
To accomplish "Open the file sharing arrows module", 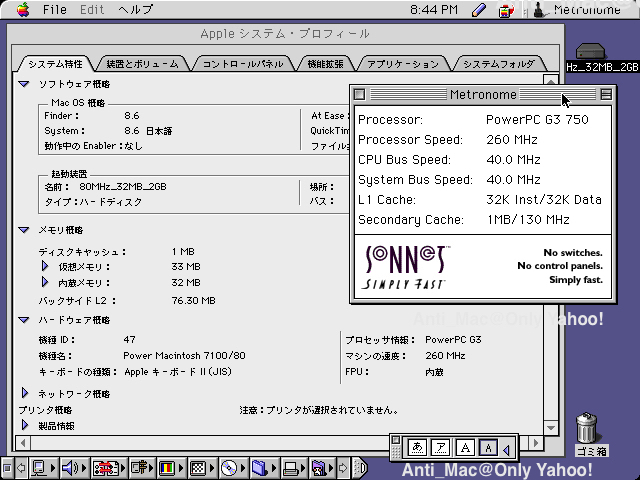I will point(109,468).
